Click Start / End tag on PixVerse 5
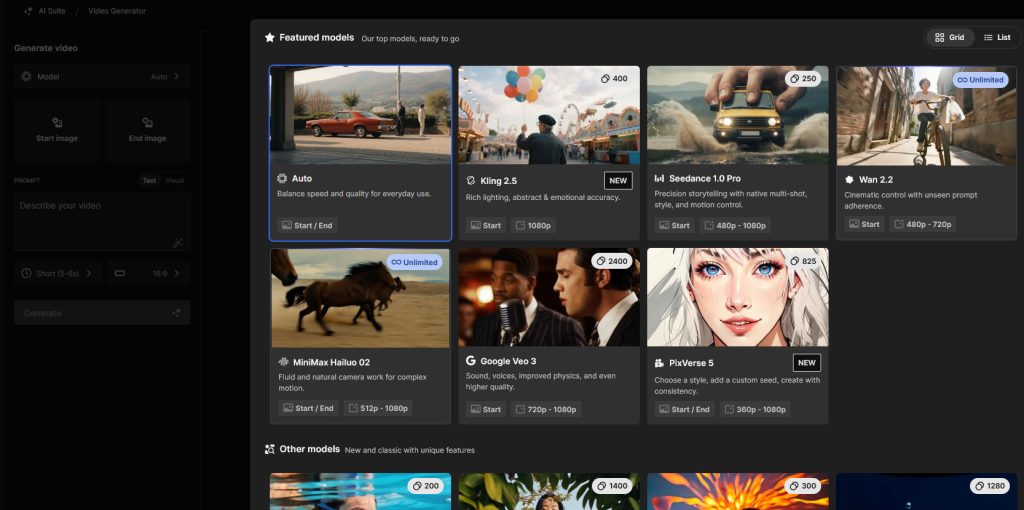Viewport: 1024px width, 510px height. coord(684,409)
